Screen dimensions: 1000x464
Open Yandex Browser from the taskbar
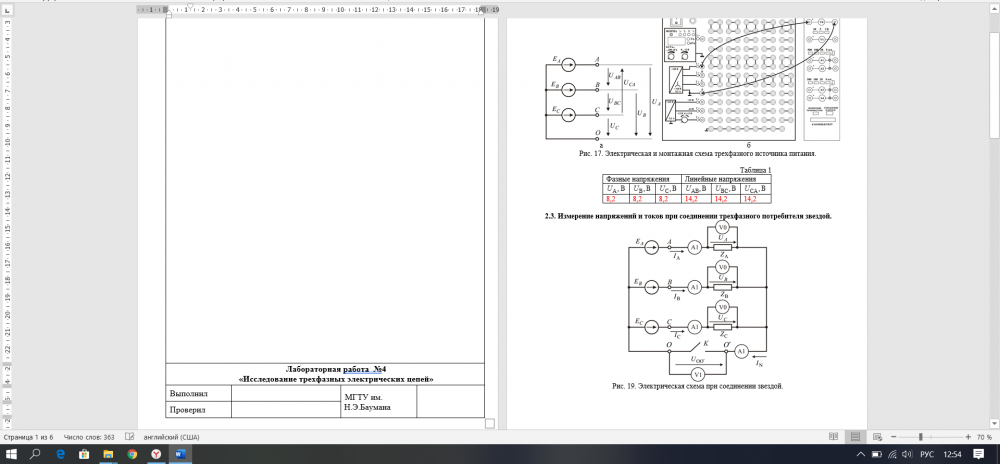(156, 454)
